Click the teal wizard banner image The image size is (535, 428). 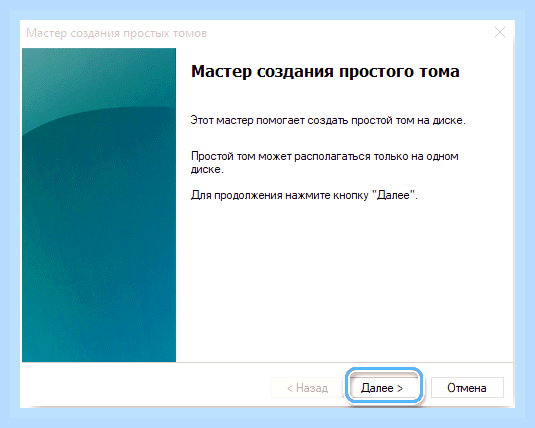(99, 205)
